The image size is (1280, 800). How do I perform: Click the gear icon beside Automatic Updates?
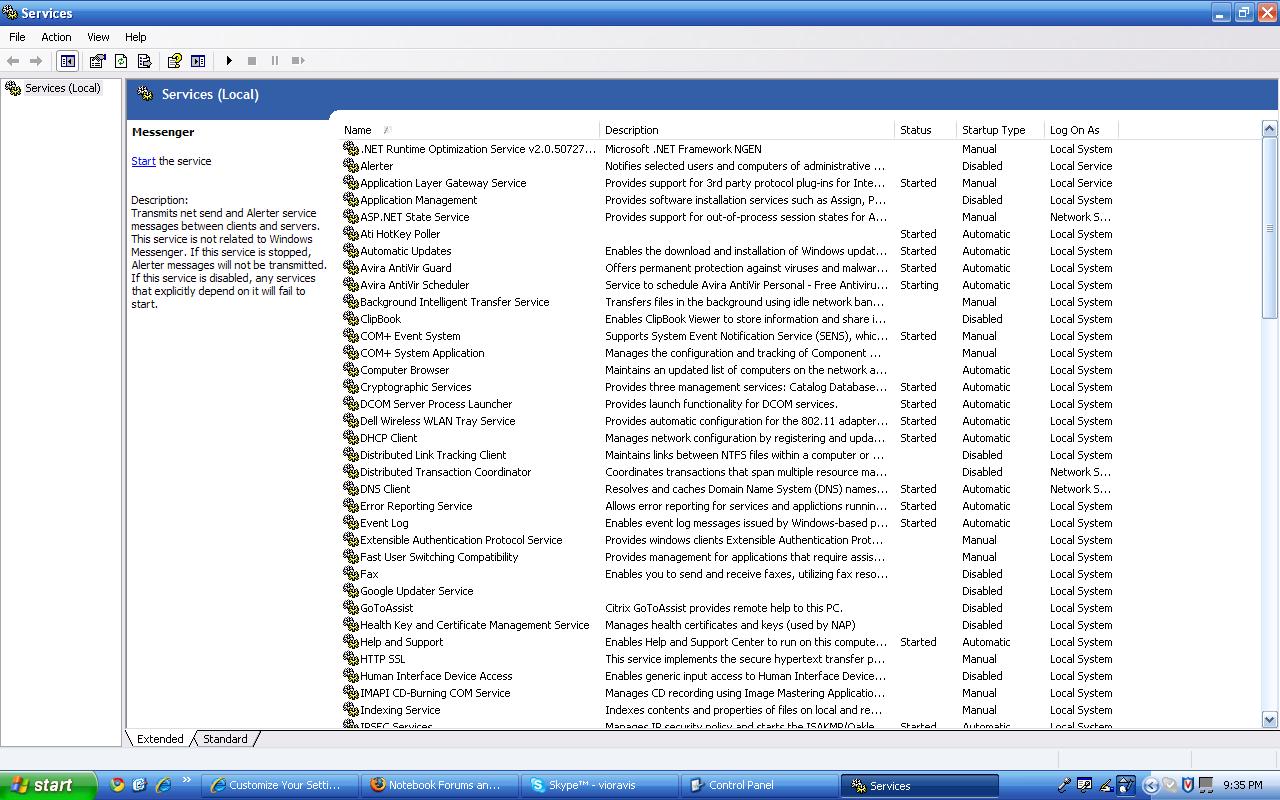coord(351,251)
